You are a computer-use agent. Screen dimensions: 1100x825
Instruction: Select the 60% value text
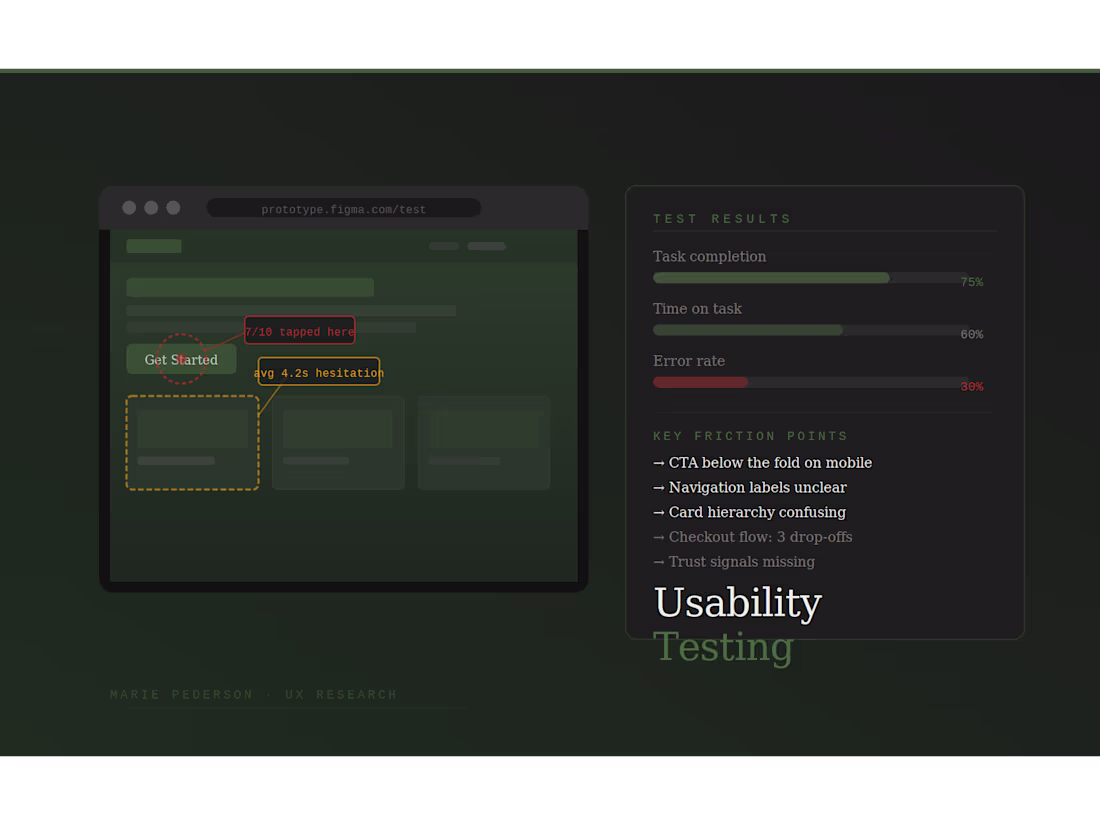pos(972,335)
